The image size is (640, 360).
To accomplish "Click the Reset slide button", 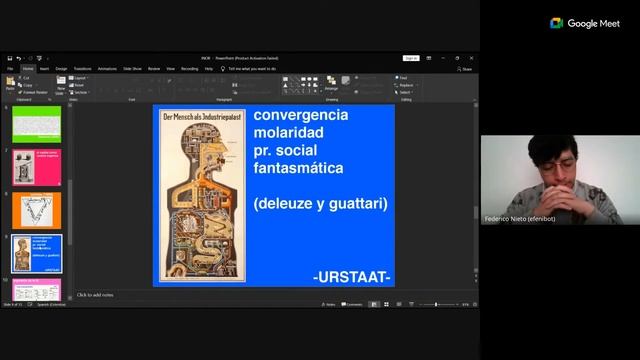I will point(76,85).
